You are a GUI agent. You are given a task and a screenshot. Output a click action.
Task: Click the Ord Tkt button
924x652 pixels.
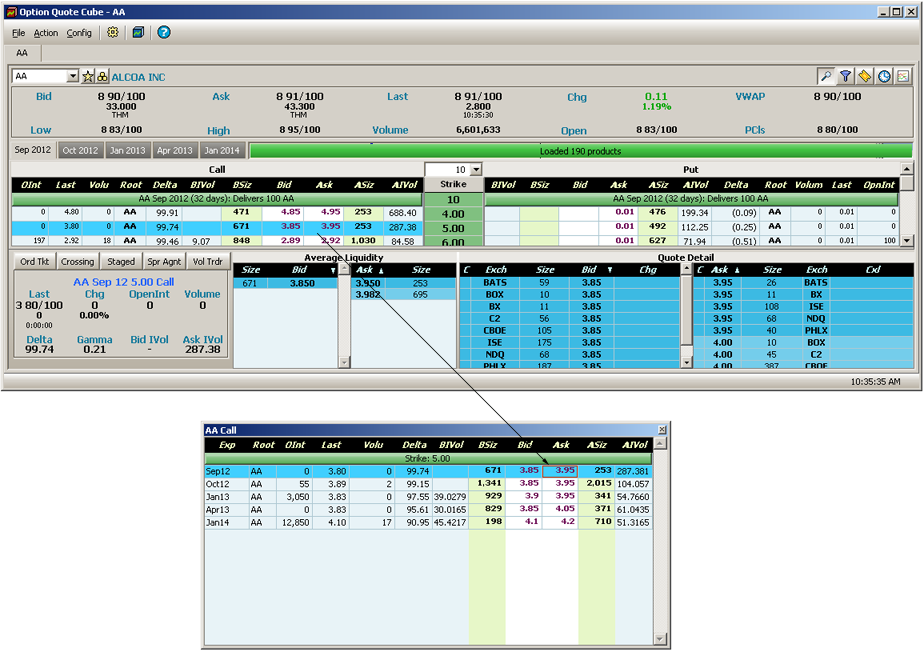coord(34,262)
